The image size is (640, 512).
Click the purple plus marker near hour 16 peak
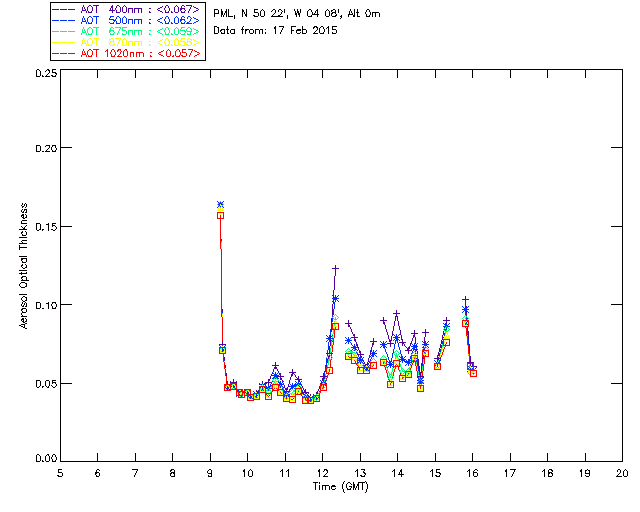coord(465,300)
